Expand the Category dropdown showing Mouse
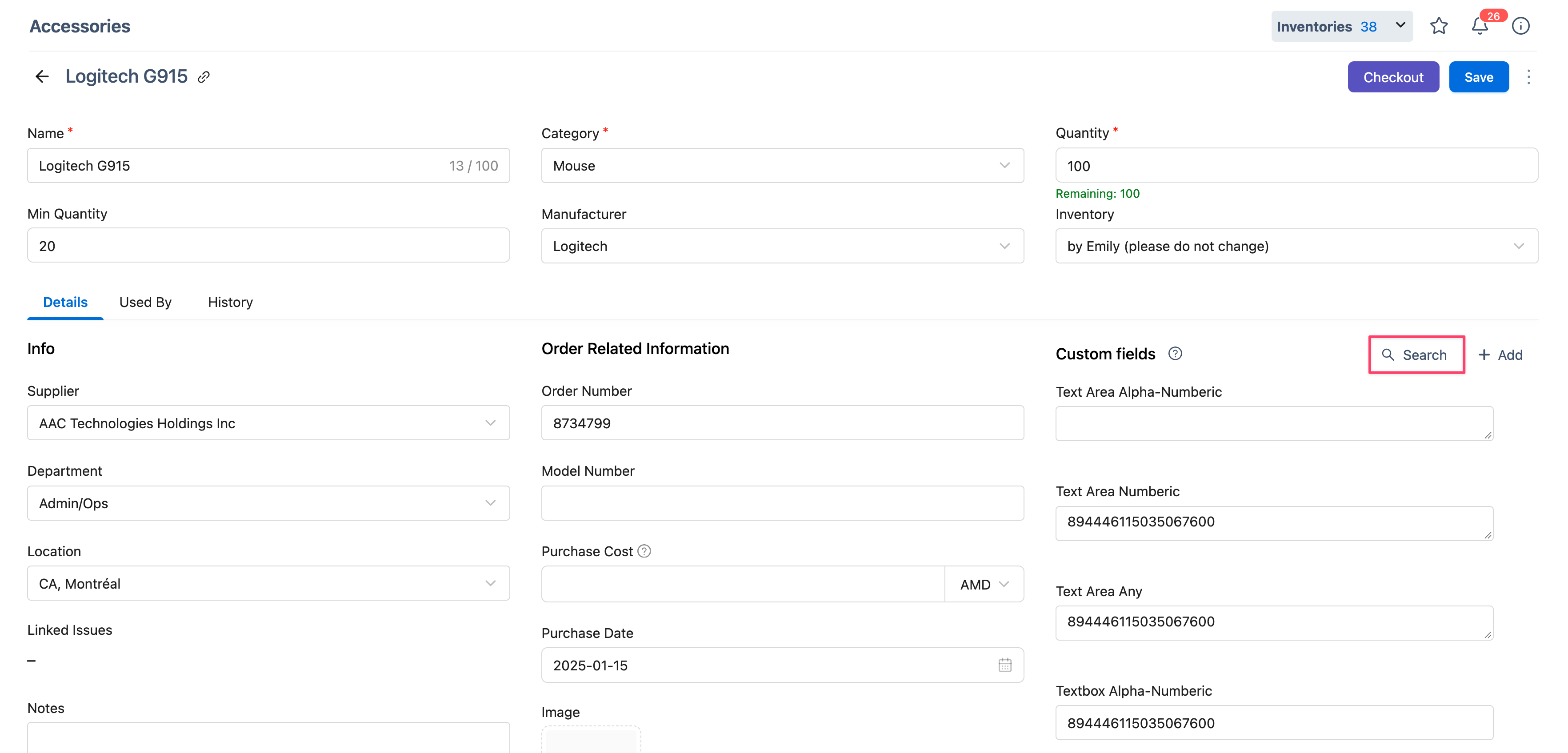The height and width of the screenshot is (753, 1568). click(782, 165)
